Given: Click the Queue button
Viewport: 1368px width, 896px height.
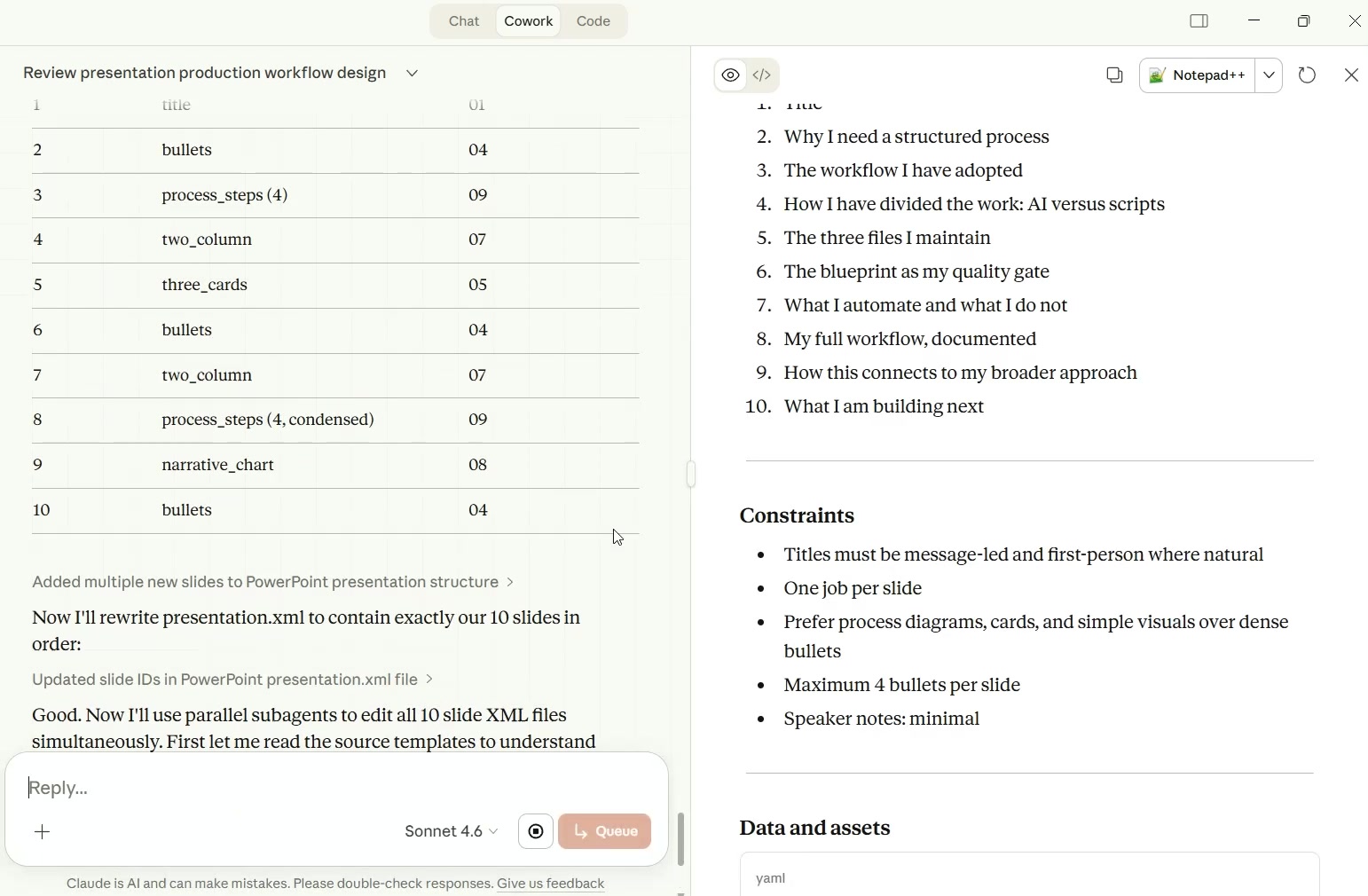Looking at the screenshot, I should pyautogui.click(x=605, y=832).
